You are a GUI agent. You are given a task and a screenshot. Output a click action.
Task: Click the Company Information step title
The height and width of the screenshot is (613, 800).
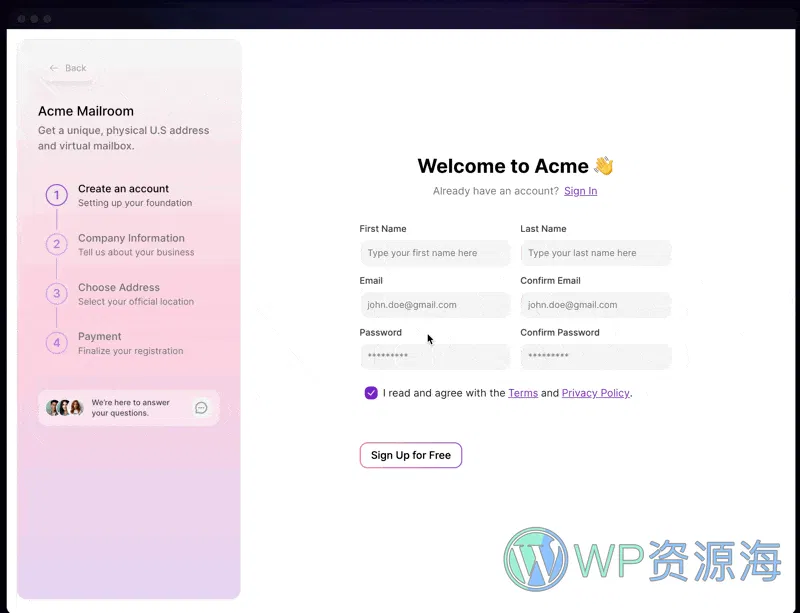(x=131, y=238)
